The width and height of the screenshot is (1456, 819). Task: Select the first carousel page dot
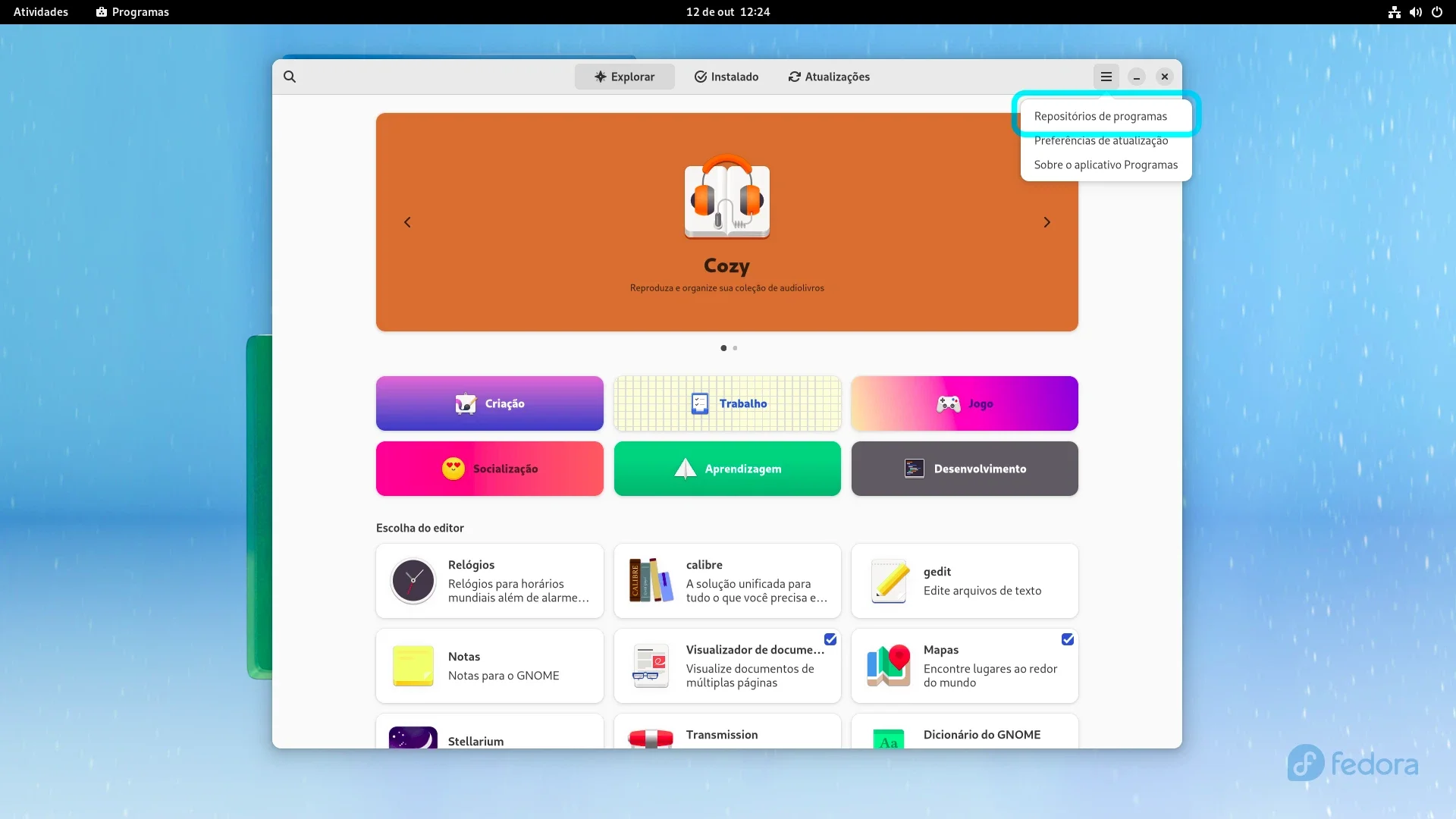723,348
